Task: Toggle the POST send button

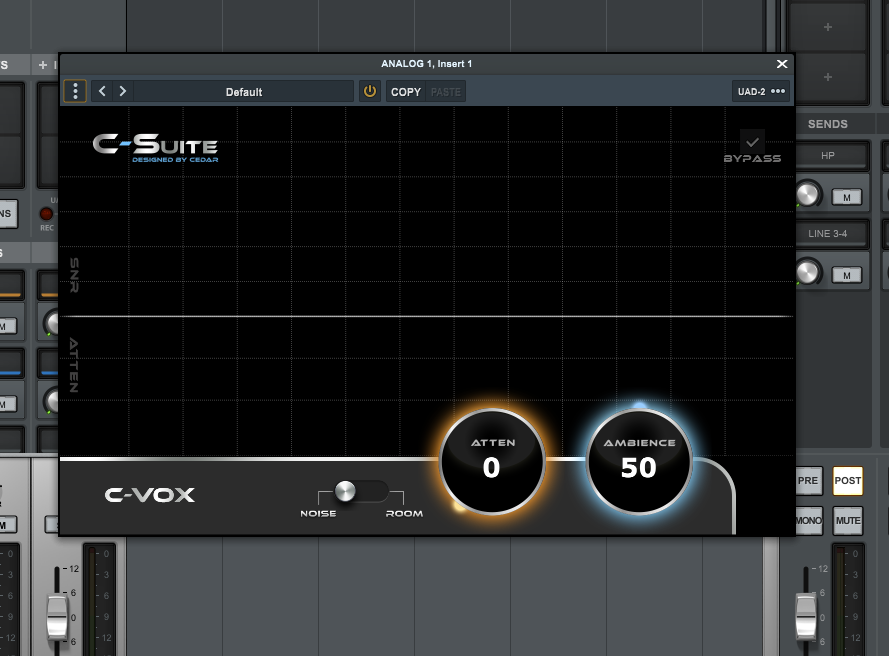Action: coord(847,481)
